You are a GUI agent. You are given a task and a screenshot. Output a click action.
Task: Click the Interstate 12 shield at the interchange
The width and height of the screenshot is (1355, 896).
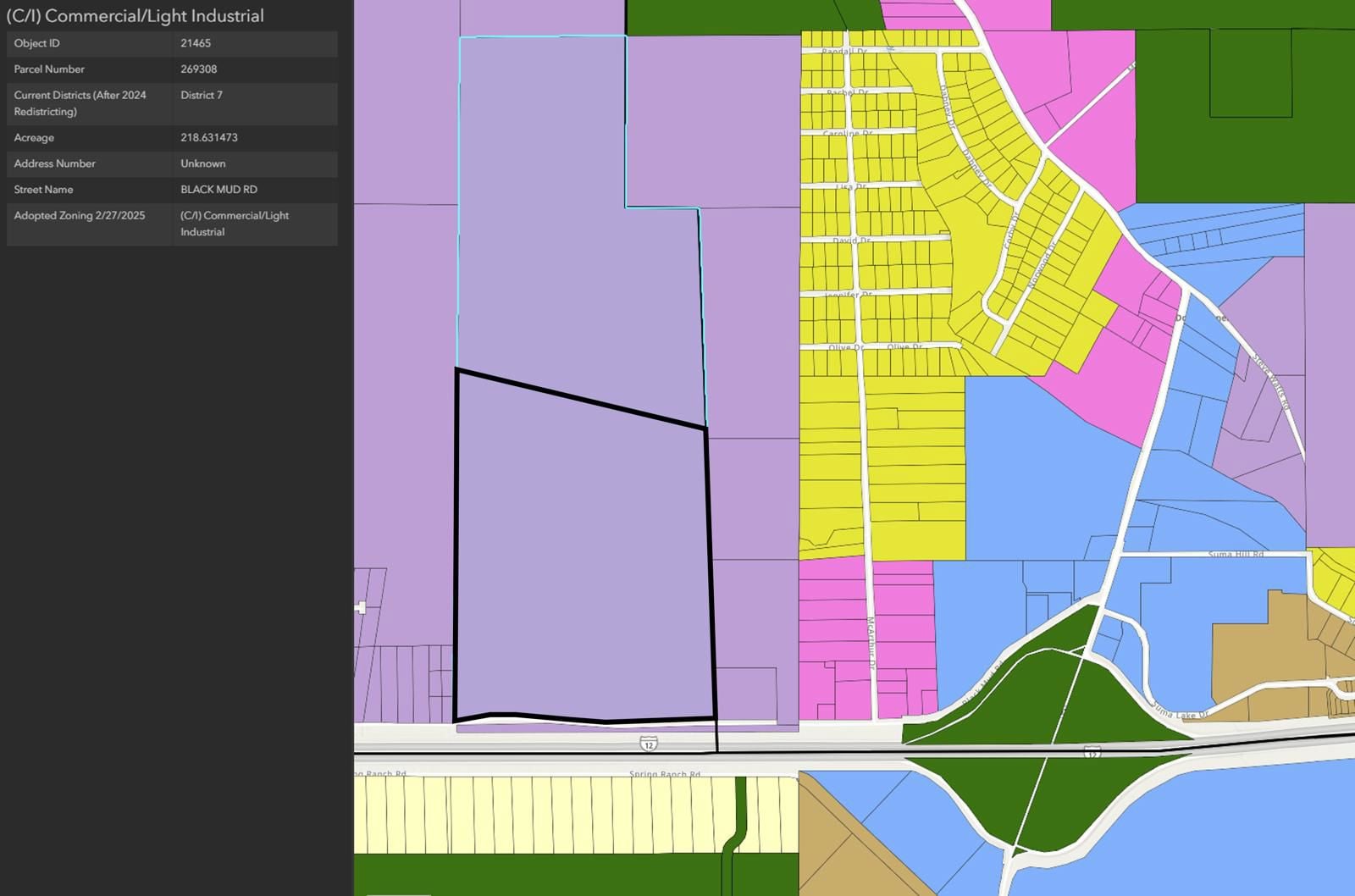pos(1092,752)
